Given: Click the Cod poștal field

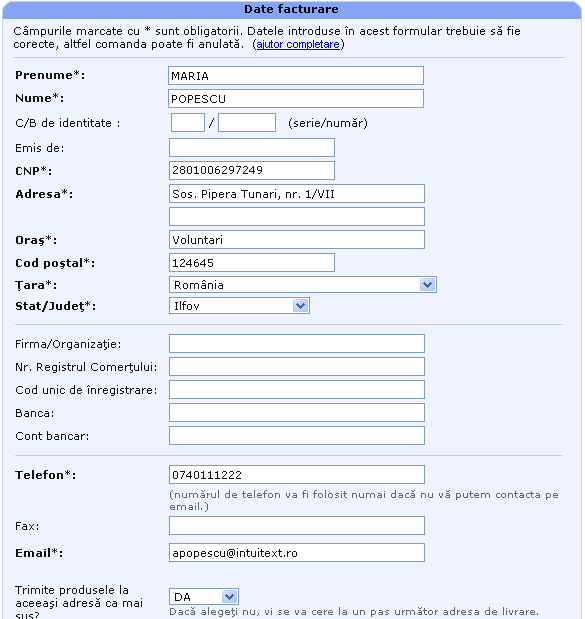Looking at the screenshot, I should [252, 263].
